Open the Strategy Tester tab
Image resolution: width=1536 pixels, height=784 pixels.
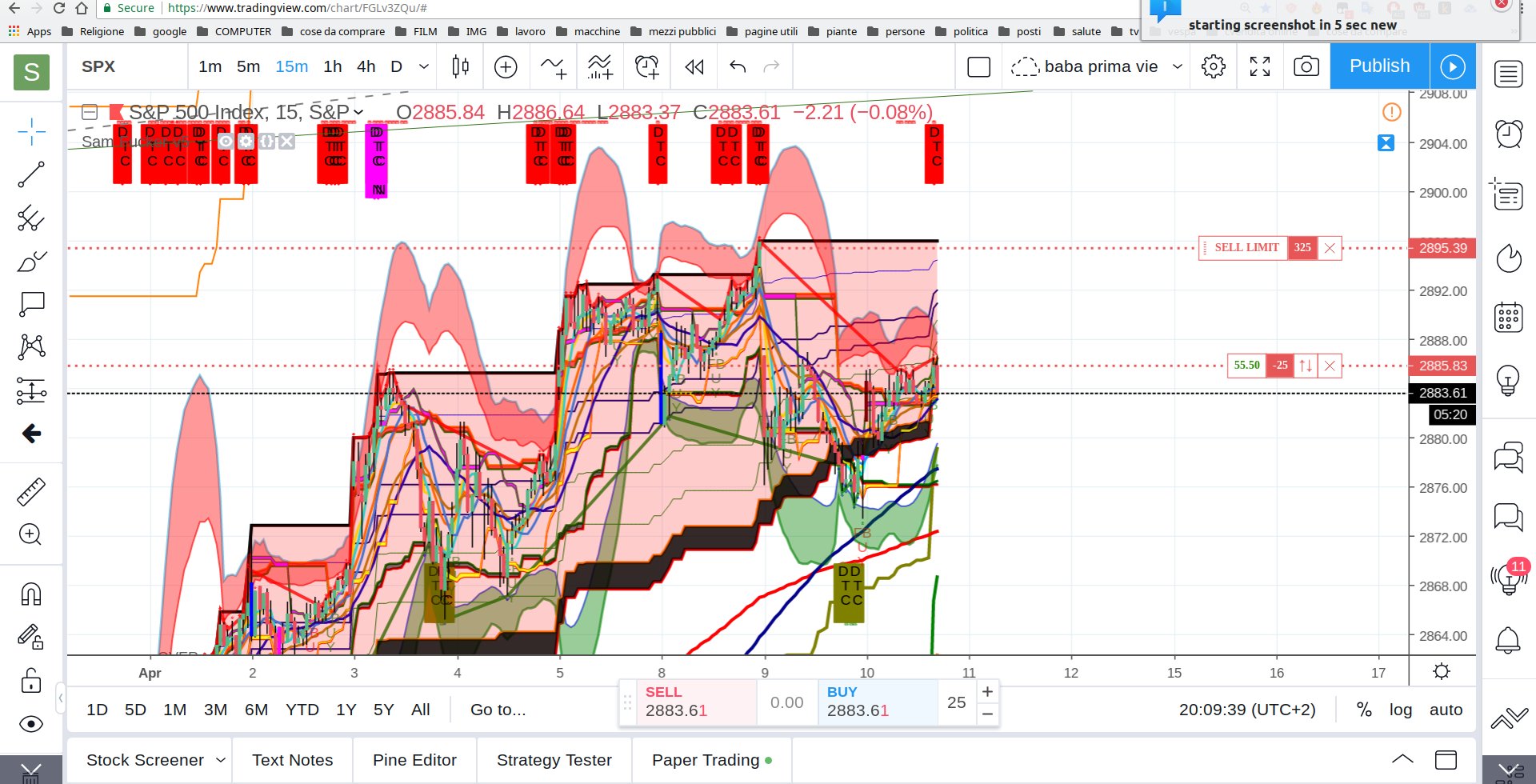point(554,760)
